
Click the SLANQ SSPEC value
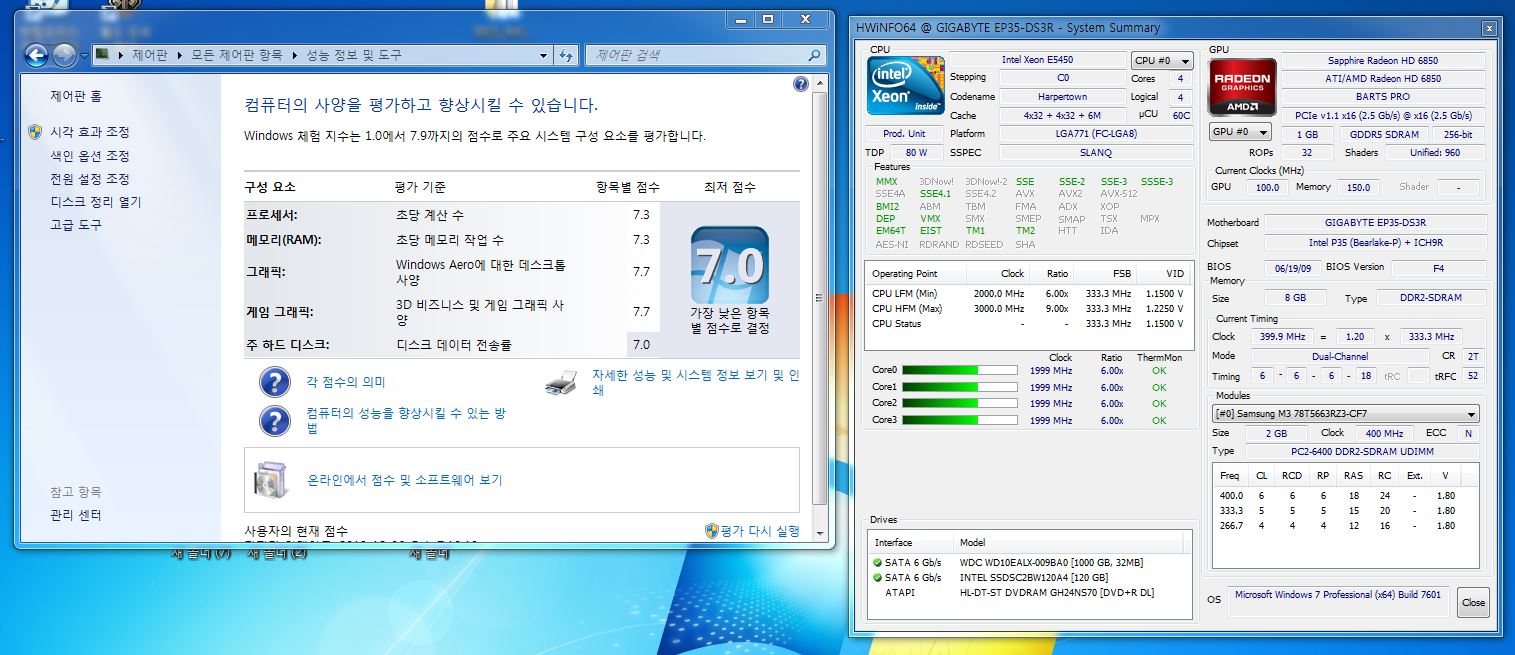[1097, 152]
